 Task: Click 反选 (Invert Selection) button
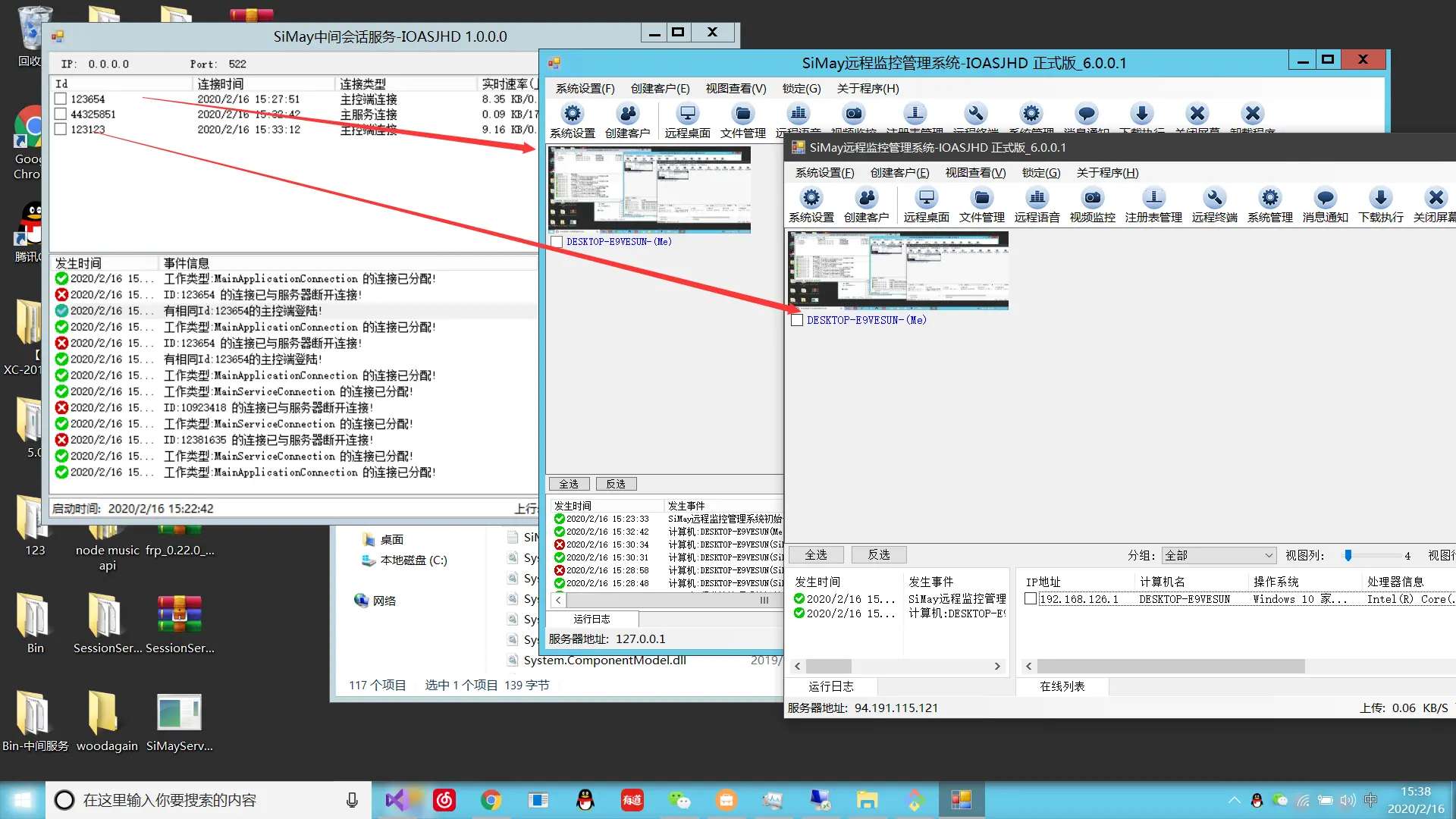pos(613,484)
